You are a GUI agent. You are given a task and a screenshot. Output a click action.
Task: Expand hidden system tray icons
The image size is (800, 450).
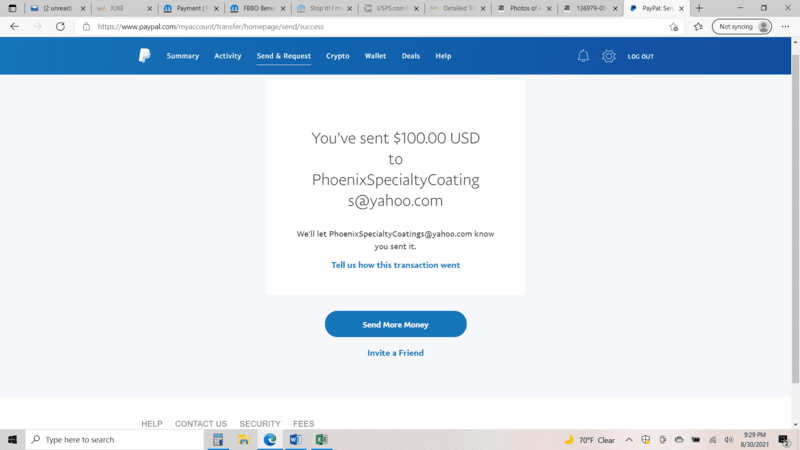pyautogui.click(x=629, y=440)
